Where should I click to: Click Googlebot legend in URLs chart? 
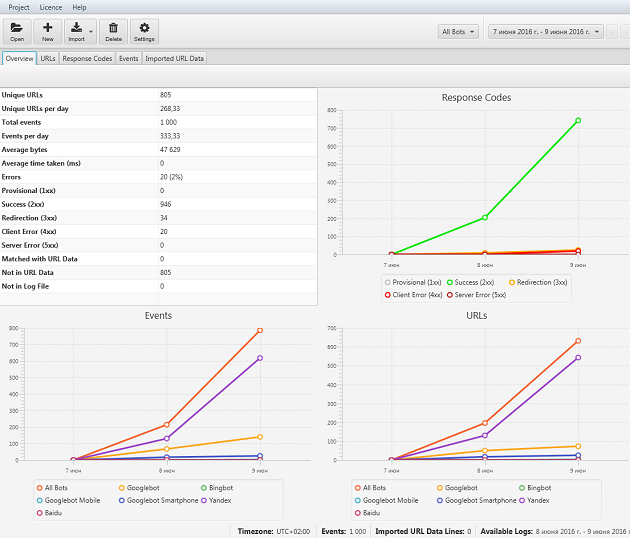coord(457,488)
